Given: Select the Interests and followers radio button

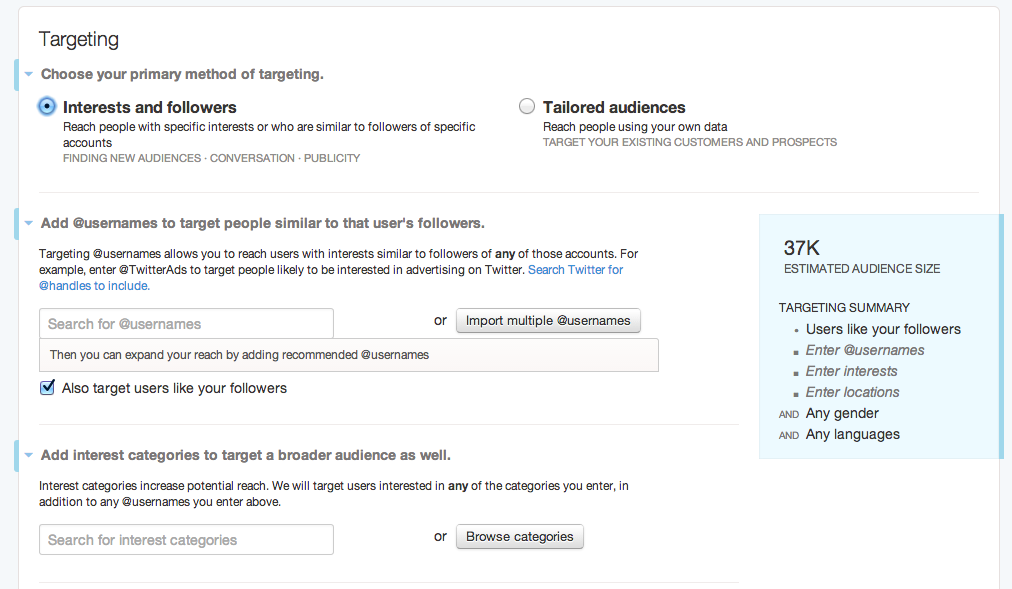Looking at the screenshot, I should pyautogui.click(x=47, y=107).
